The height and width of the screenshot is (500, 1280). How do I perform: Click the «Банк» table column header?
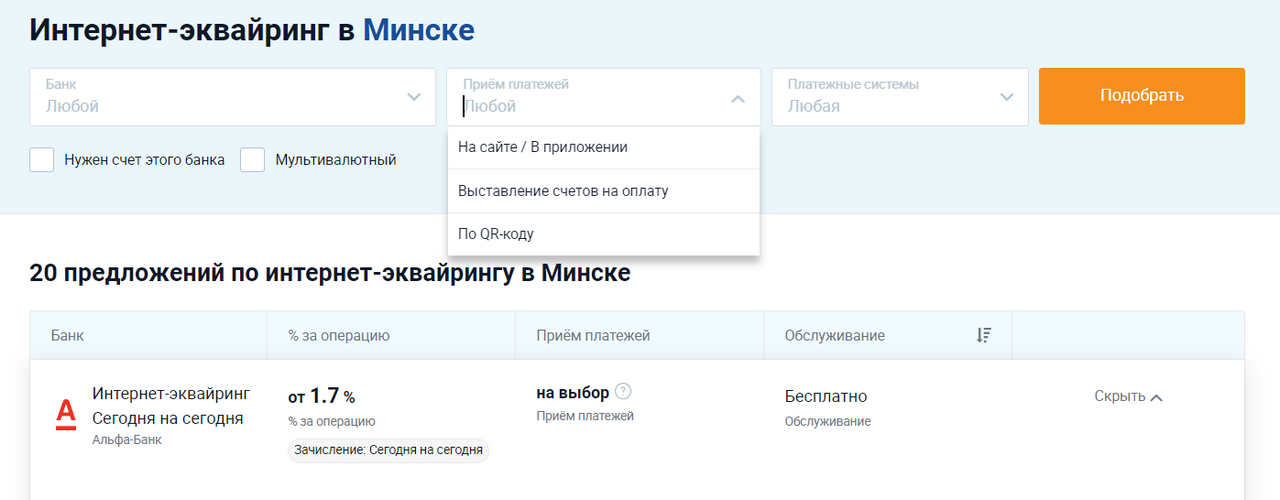(68, 336)
